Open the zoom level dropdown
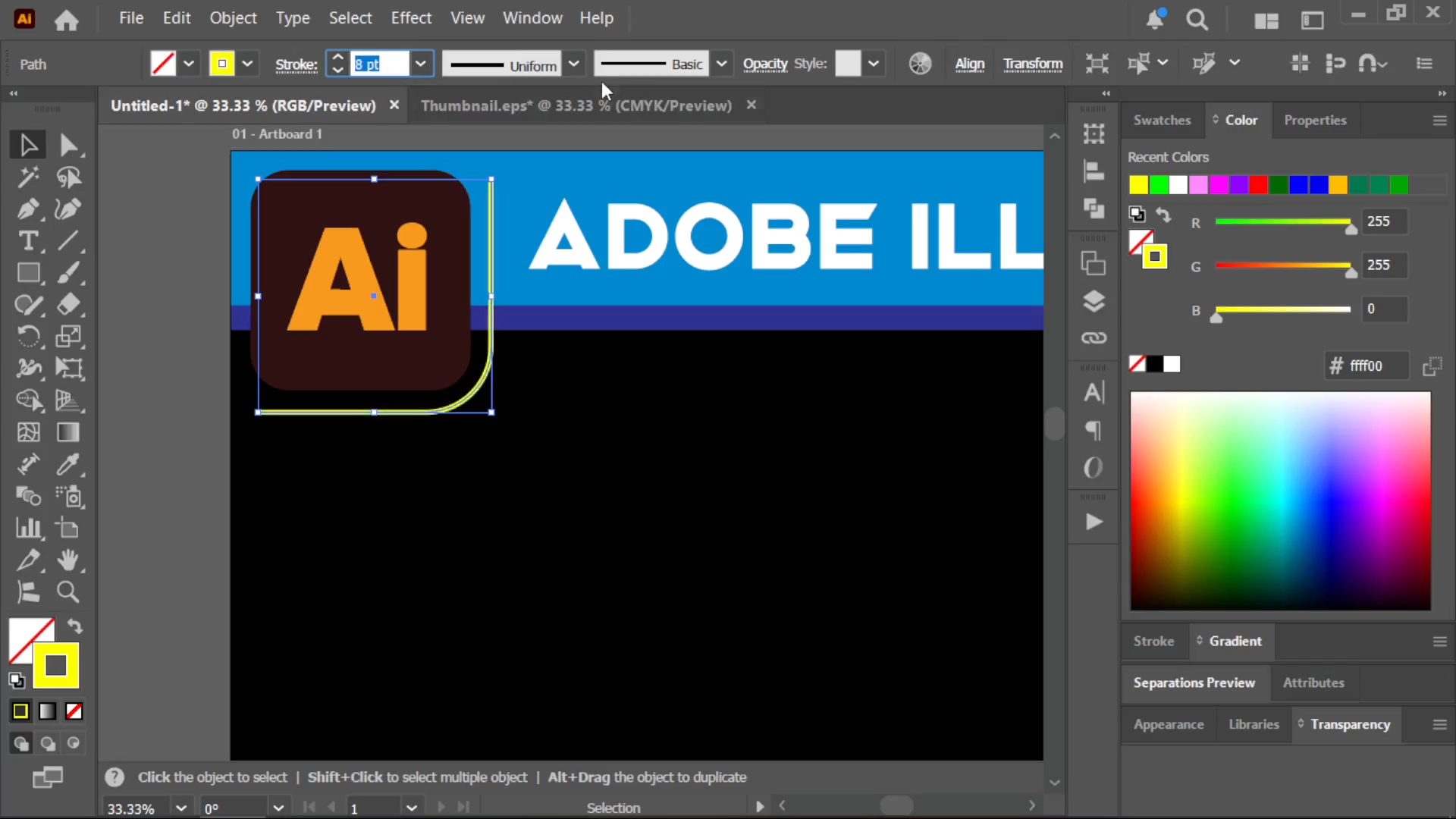Image resolution: width=1456 pixels, height=819 pixels. click(181, 808)
